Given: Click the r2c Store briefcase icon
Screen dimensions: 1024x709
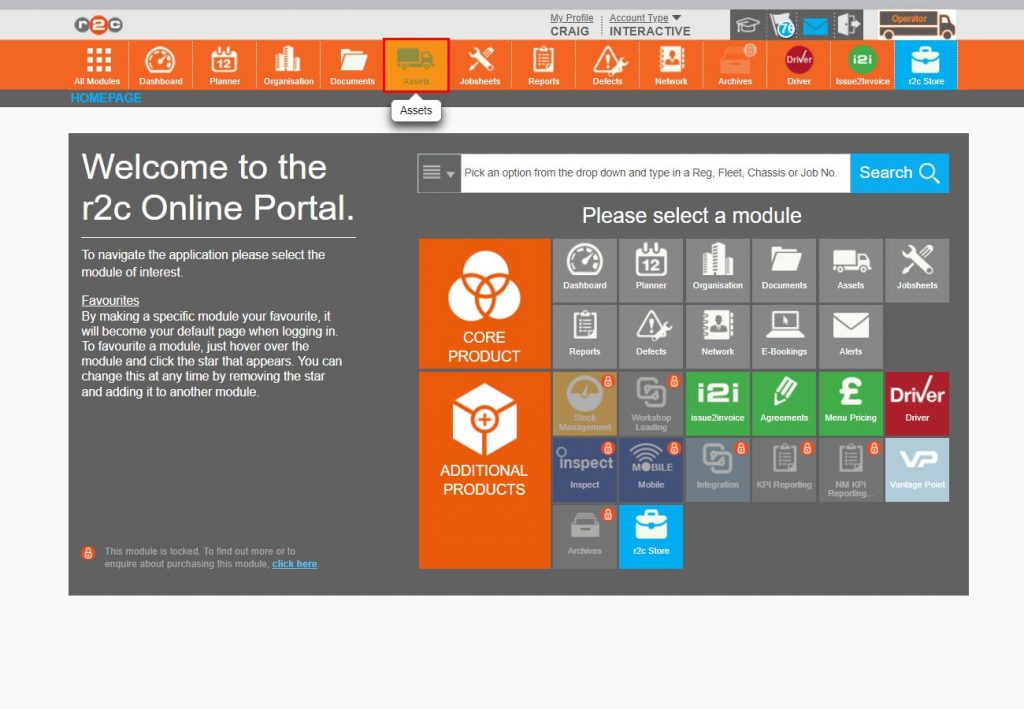Looking at the screenshot, I should click(x=925, y=63).
